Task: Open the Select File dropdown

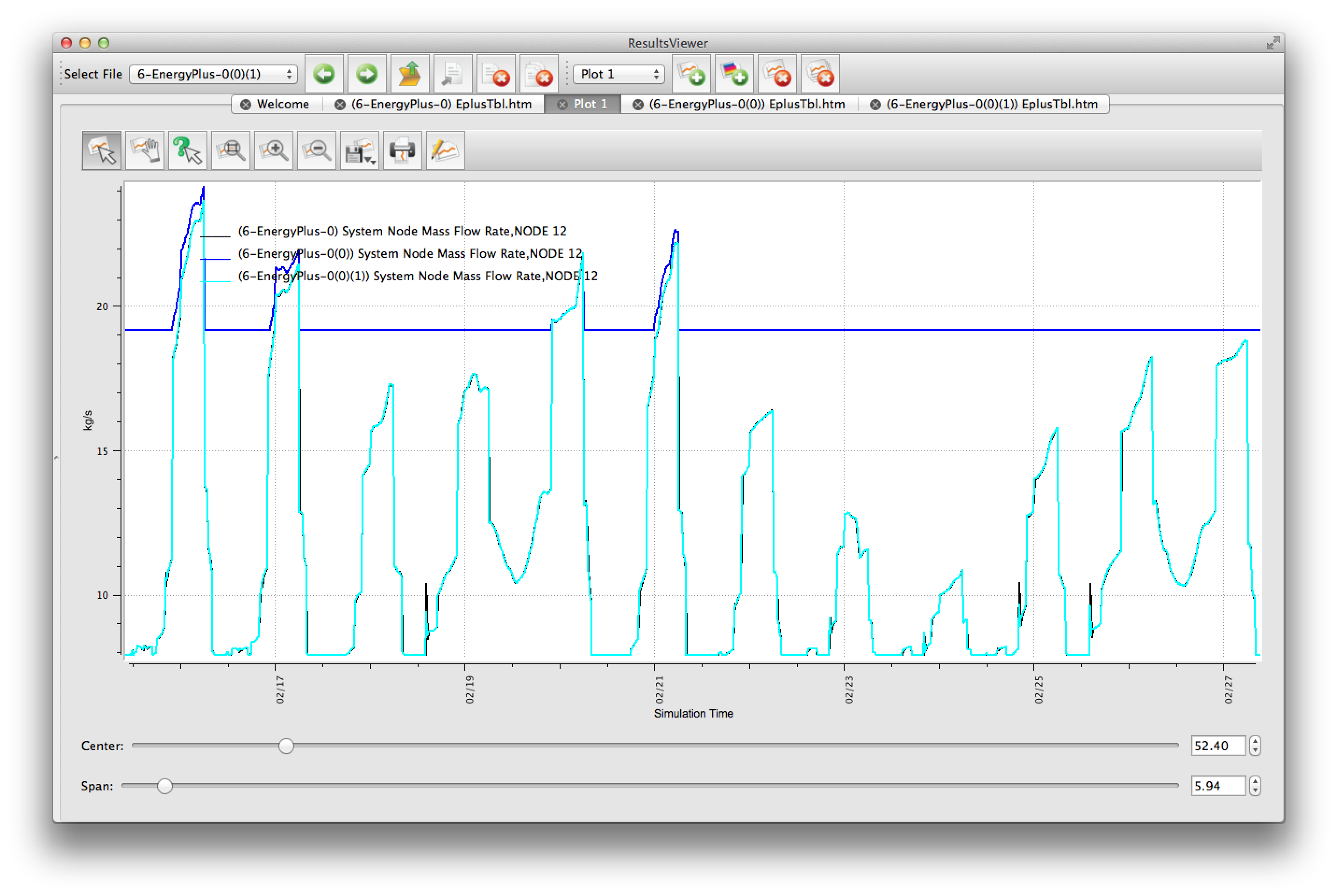Action: (x=213, y=74)
